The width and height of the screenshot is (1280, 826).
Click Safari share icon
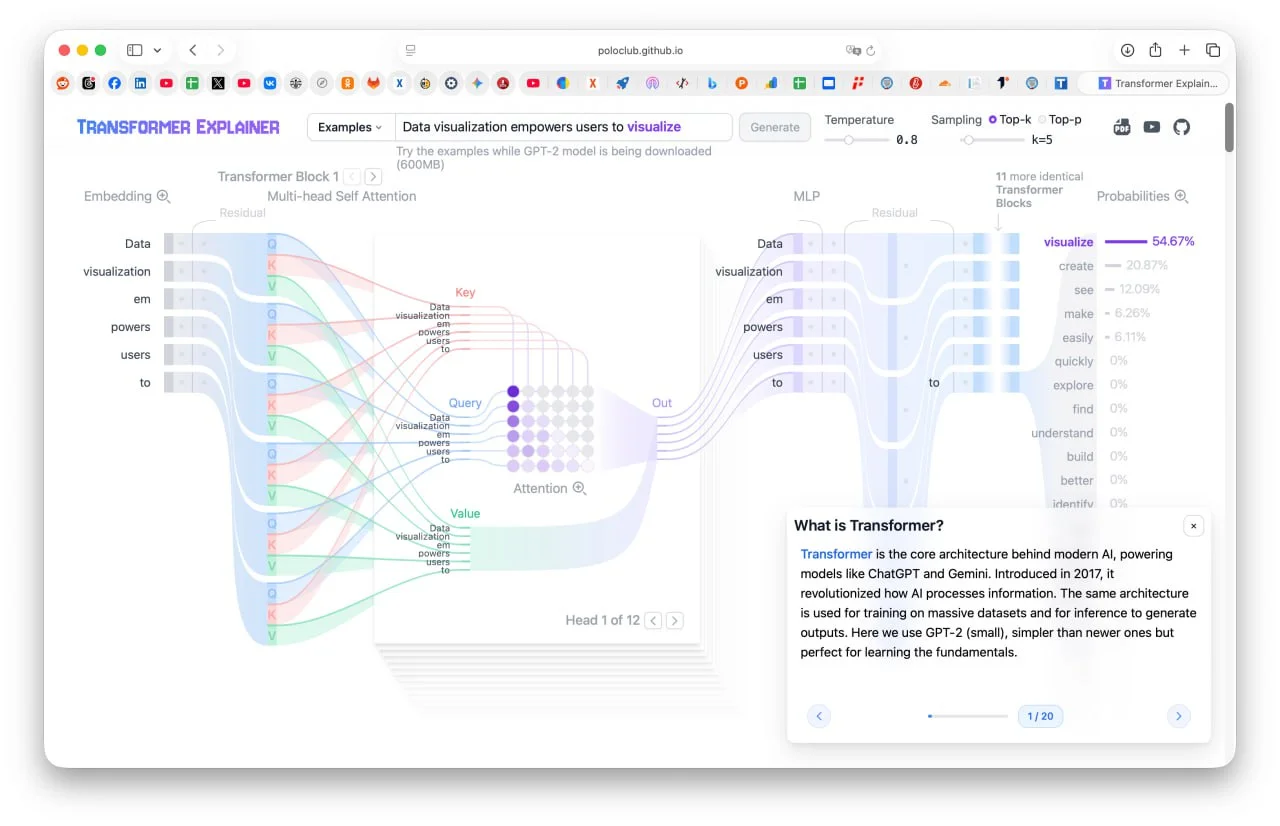click(x=1155, y=50)
